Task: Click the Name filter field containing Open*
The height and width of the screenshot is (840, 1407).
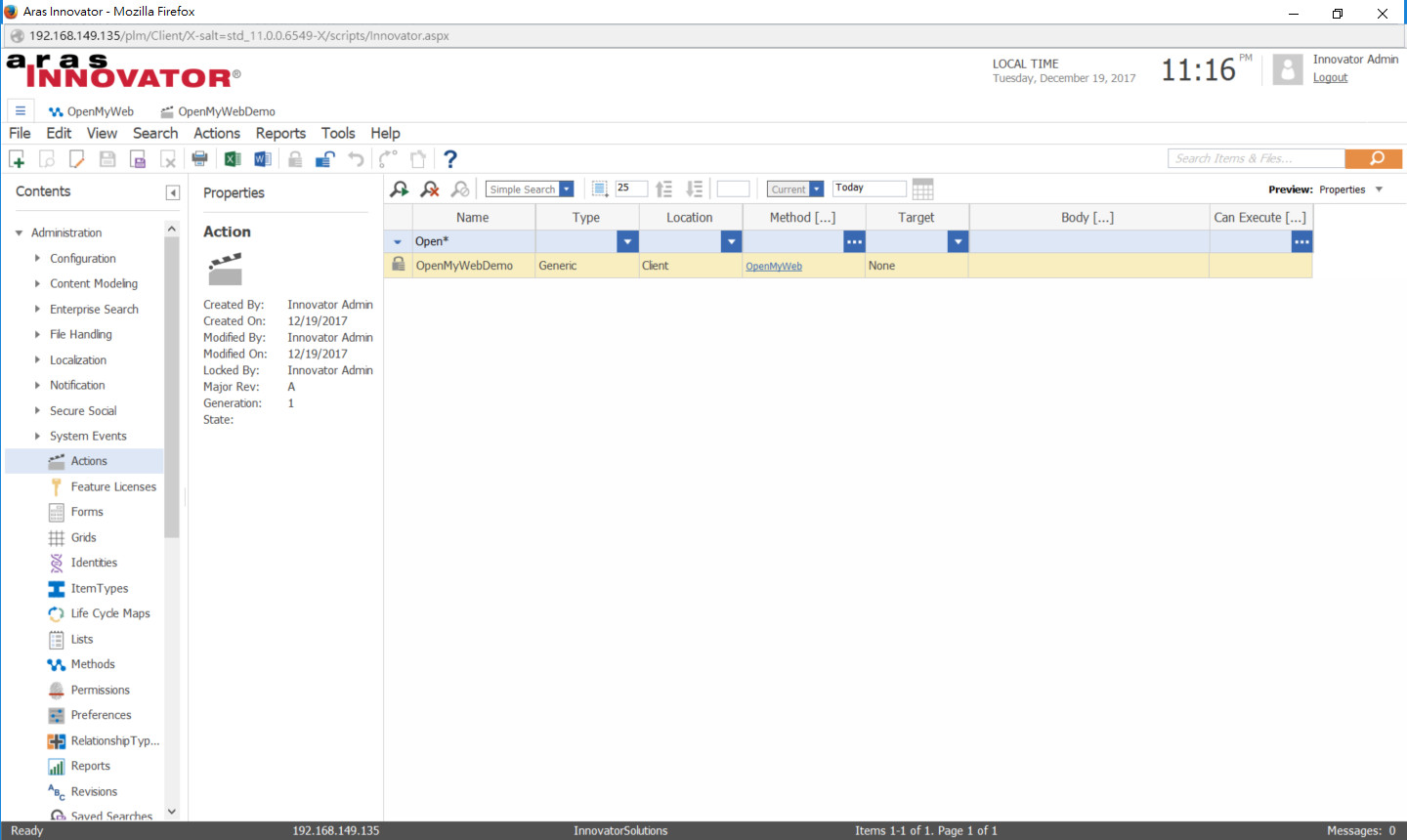Action: pyautogui.click(x=474, y=241)
